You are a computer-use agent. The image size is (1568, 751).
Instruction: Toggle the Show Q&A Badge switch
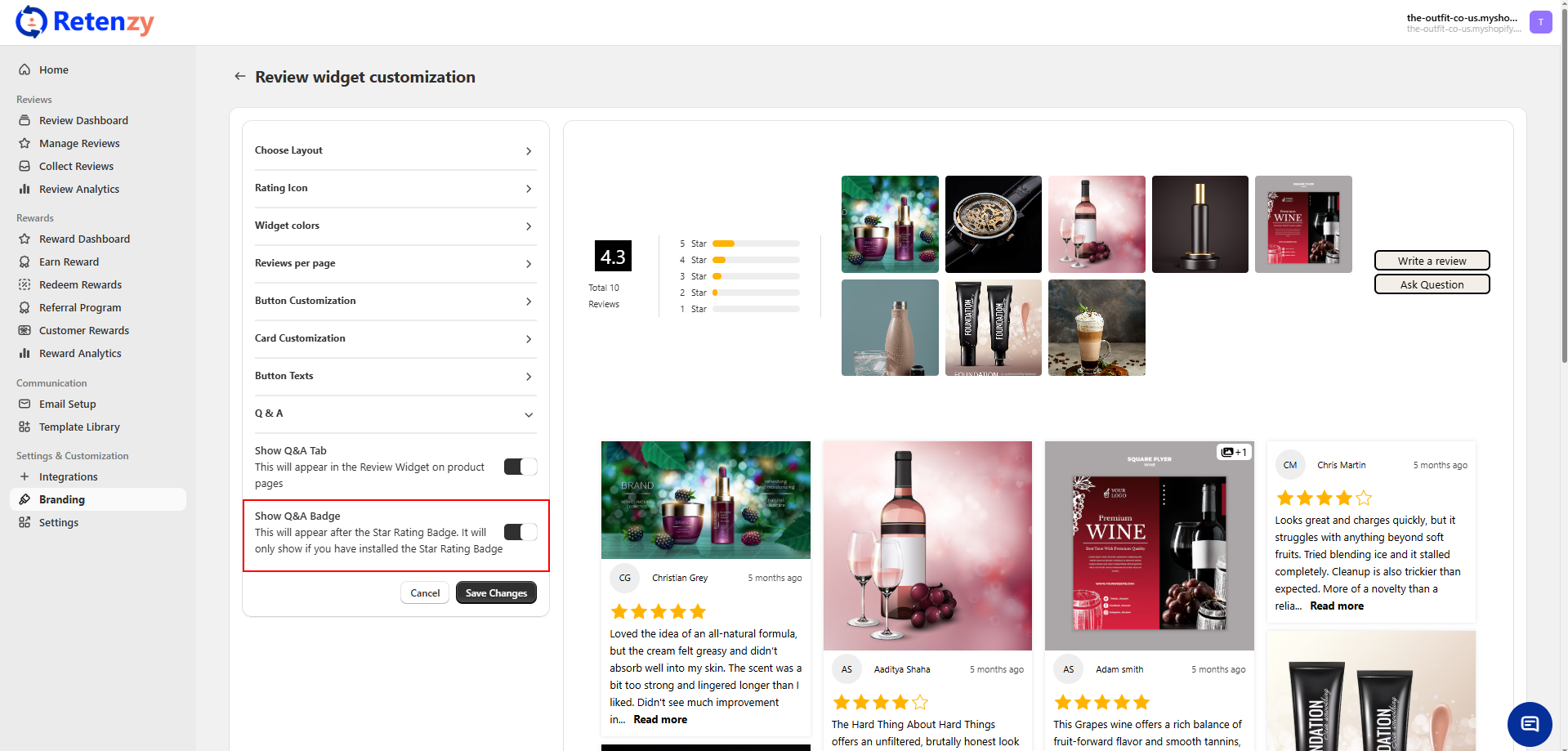[520, 532]
